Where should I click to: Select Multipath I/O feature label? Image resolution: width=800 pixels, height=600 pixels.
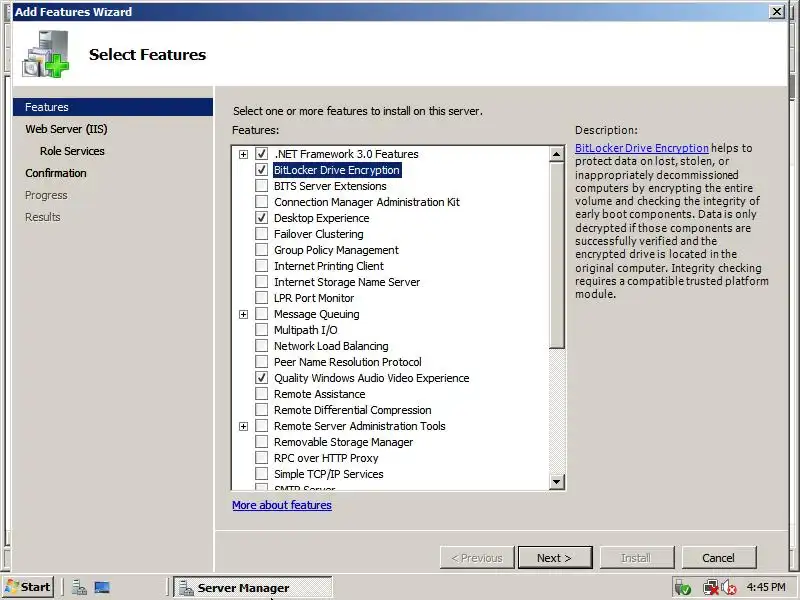click(306, 330)
